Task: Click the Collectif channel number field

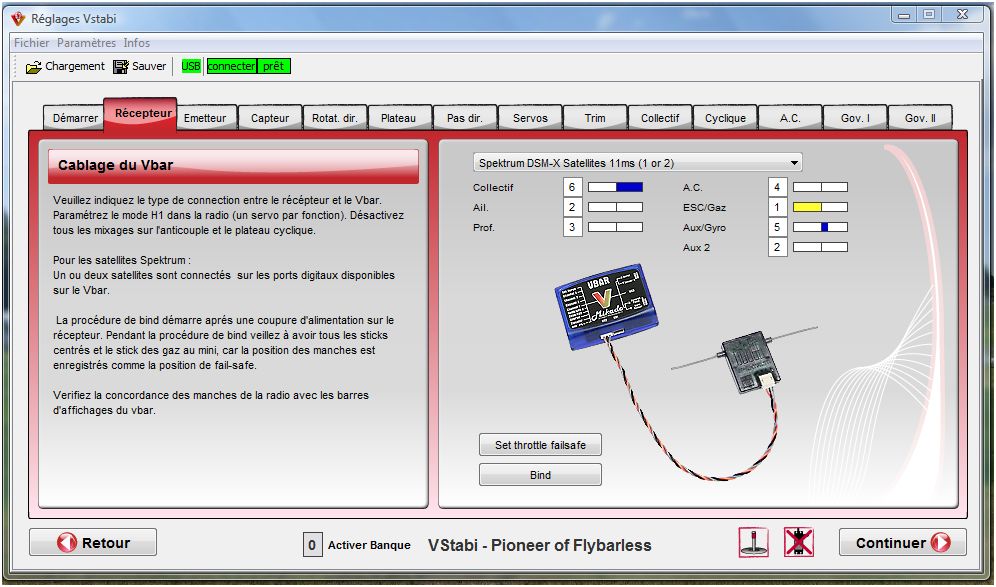Action: point(572,187)
